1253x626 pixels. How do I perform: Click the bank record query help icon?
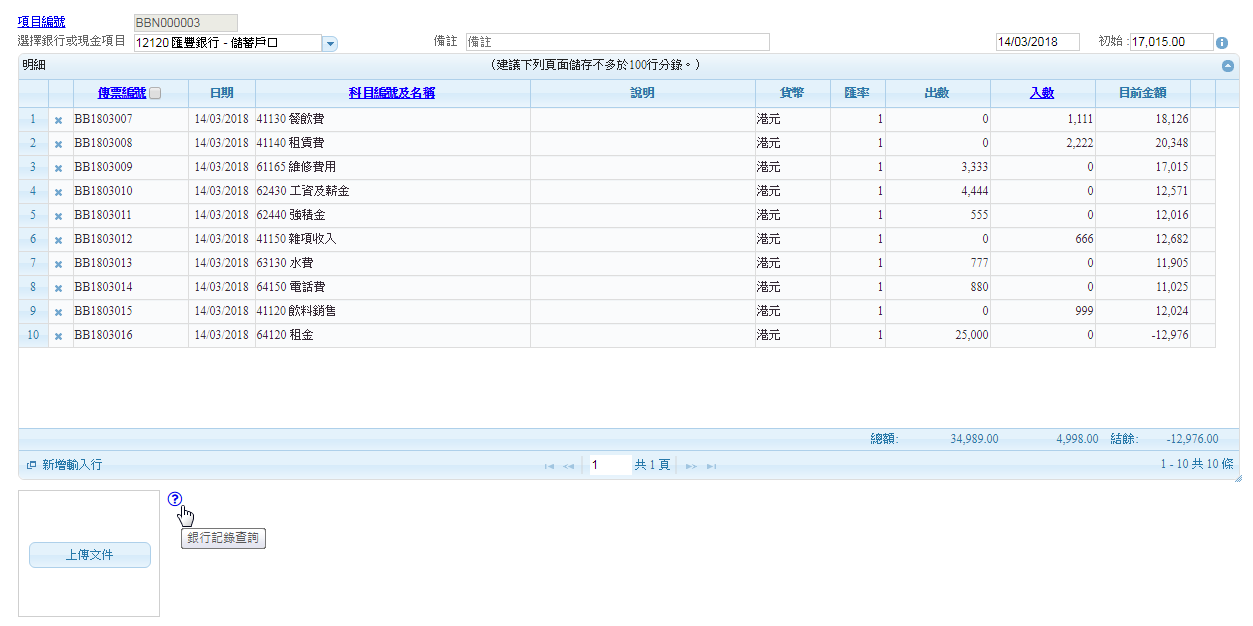coord(175,499)
